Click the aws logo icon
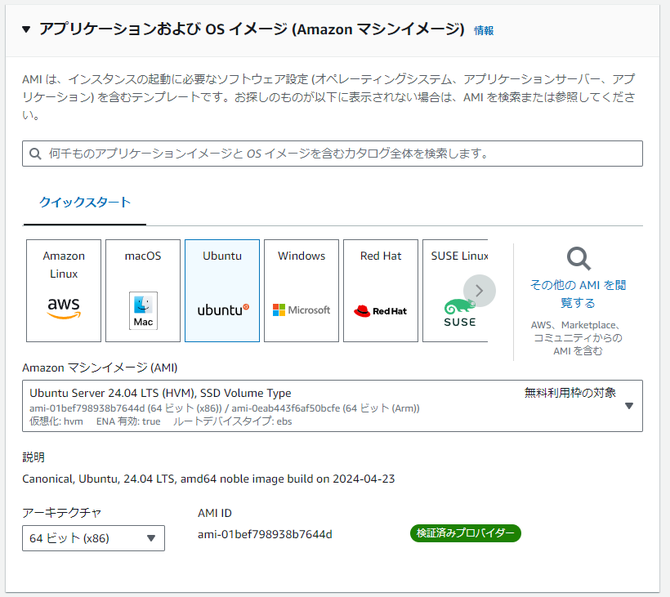Image resolution: width=670 pixels, height=597 pixels. tap(64, 309)
